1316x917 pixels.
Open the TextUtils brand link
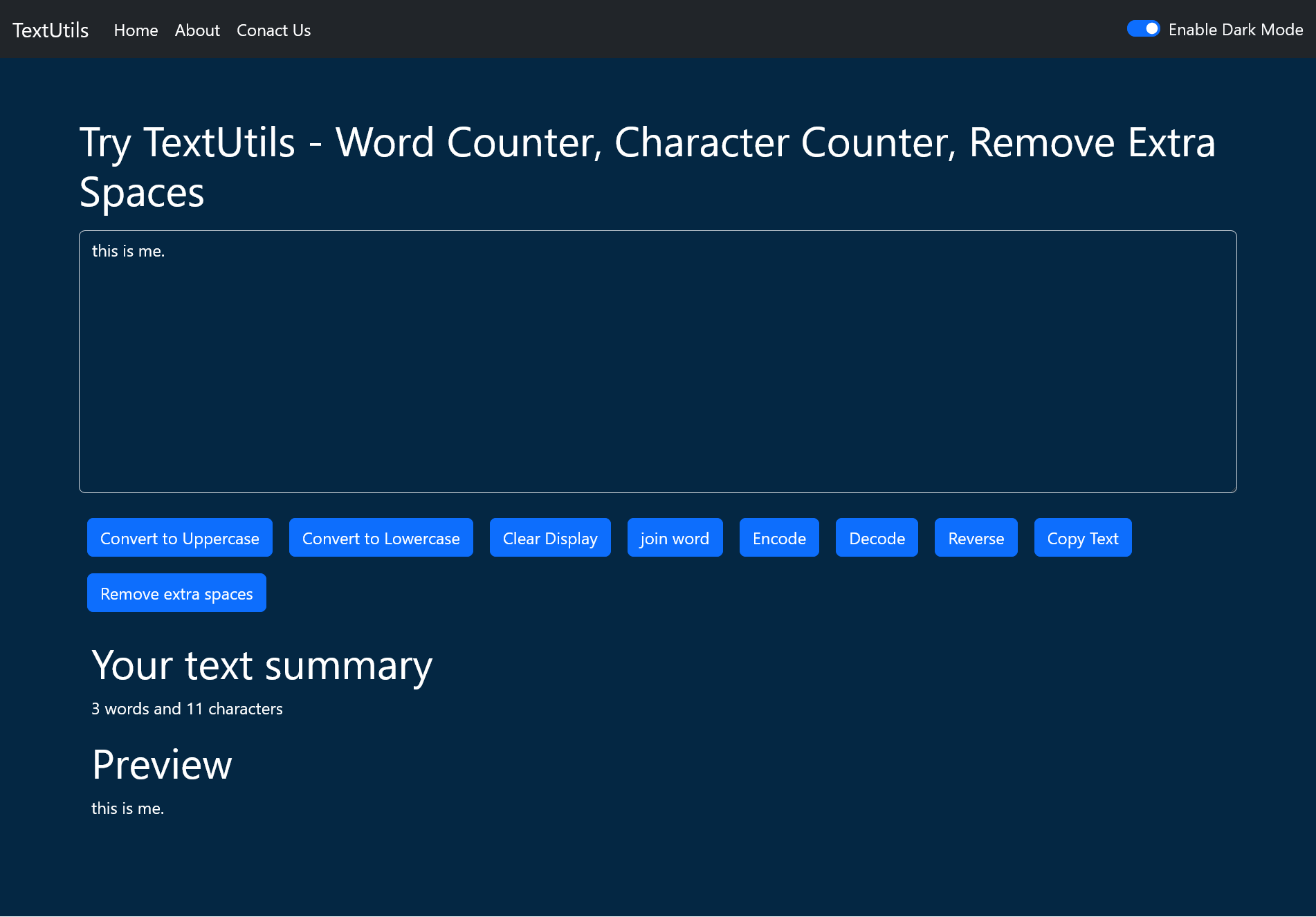click(x=51, y=30)
